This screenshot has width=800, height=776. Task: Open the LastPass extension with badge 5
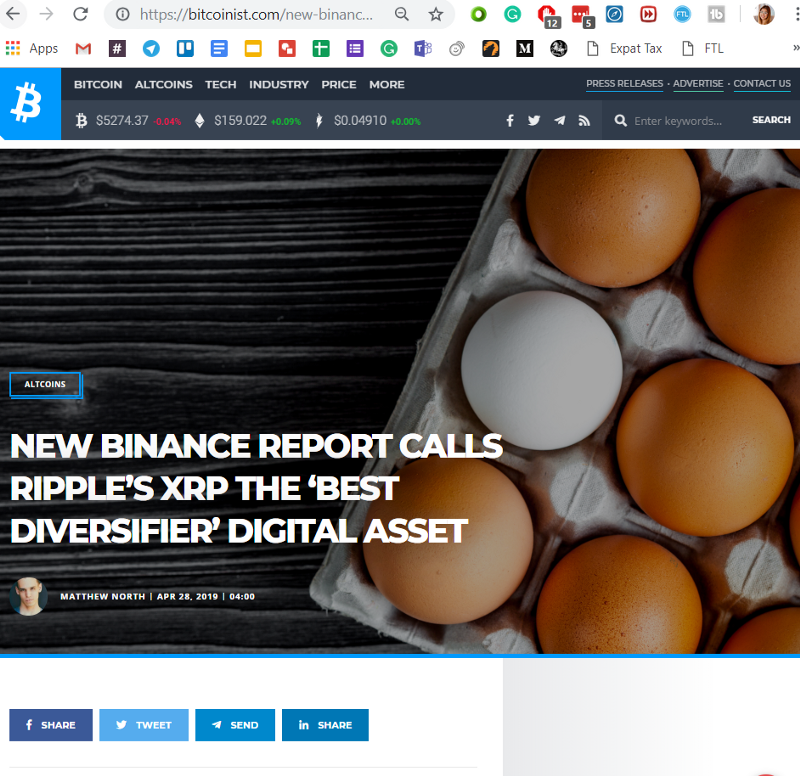(582, 16)
